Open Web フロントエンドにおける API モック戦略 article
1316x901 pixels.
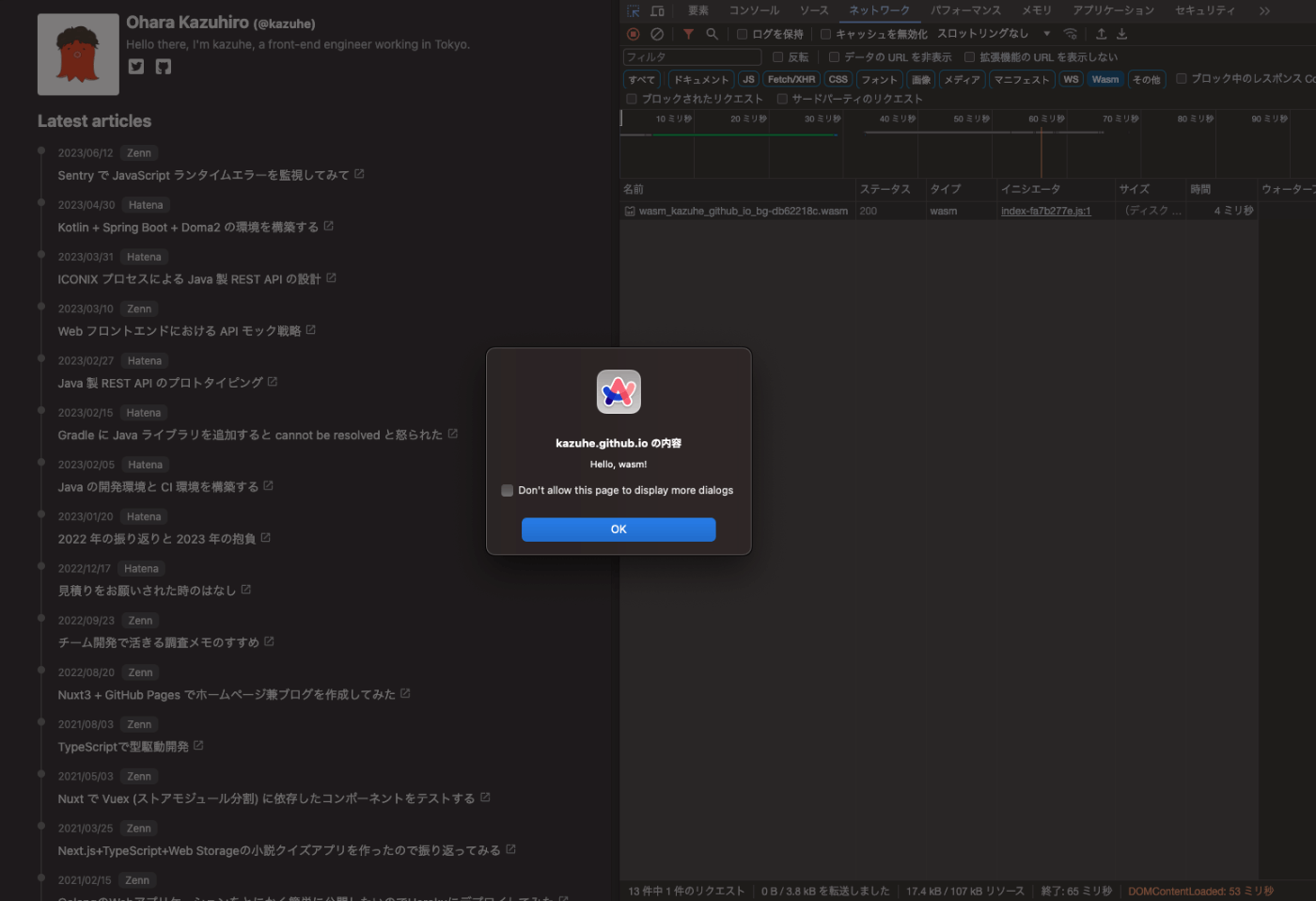pos(180,331)
